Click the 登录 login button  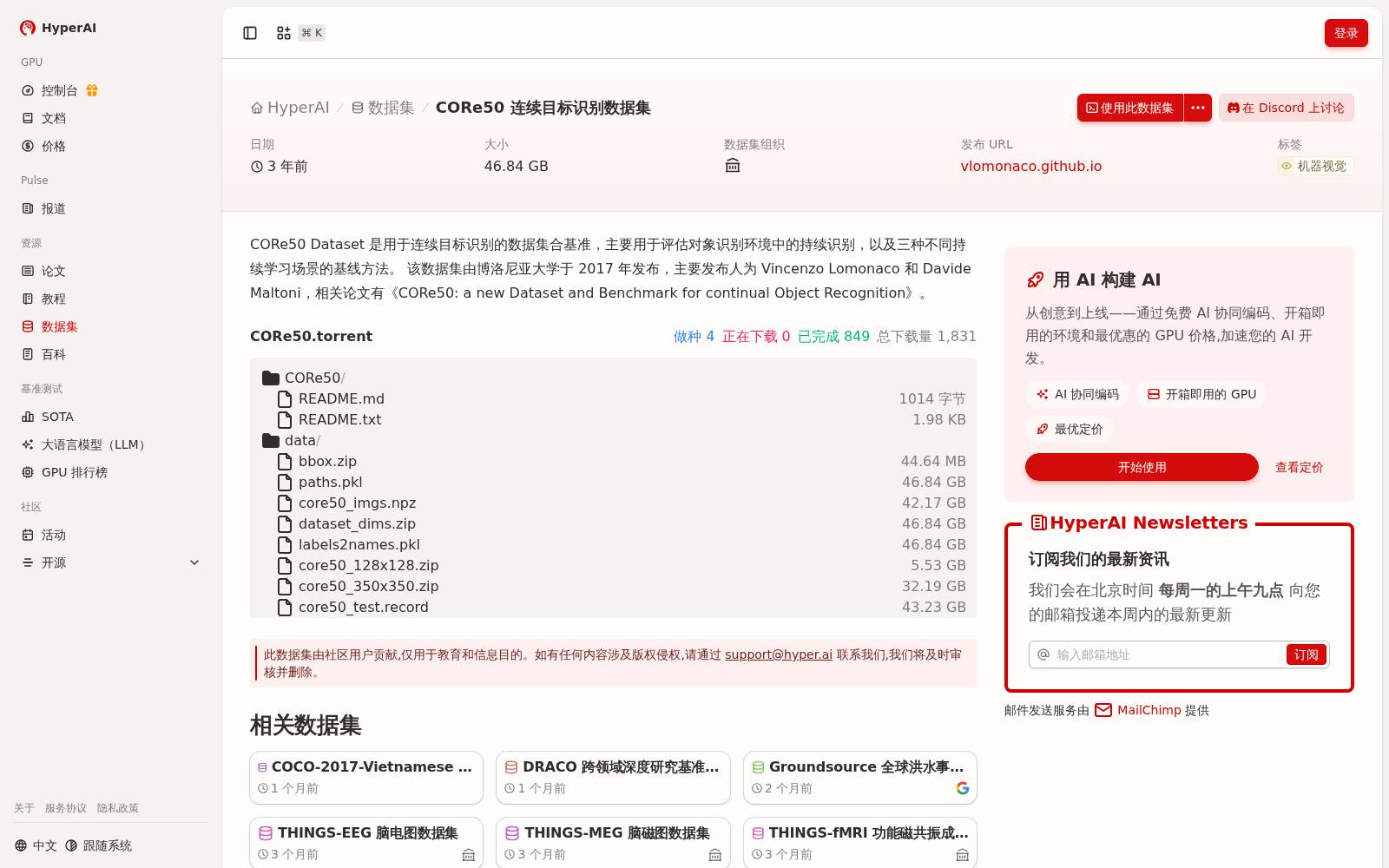click(x=1346, y=33)
